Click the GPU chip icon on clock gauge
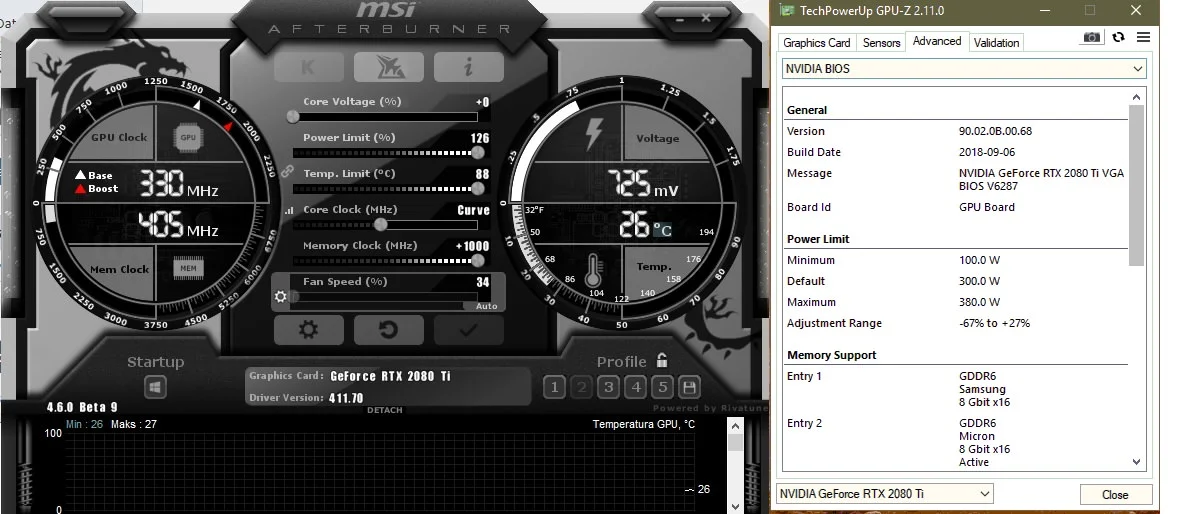 [188, 137]
